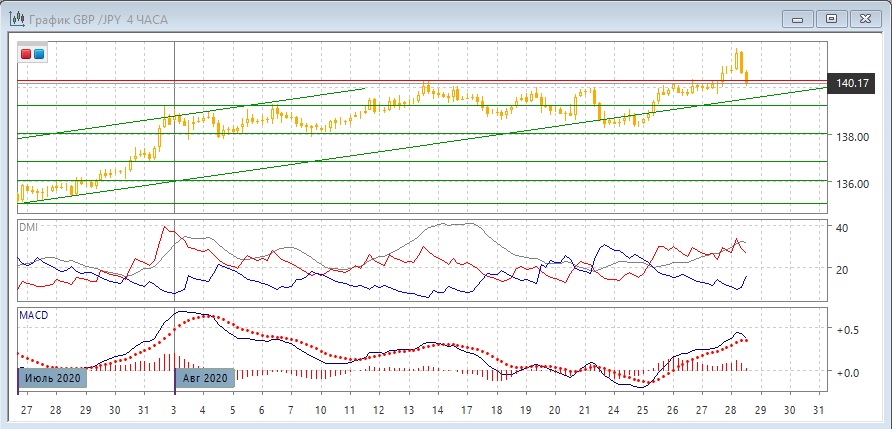
Task: Click the 140.17 current price label
Action: coord(851,83)
